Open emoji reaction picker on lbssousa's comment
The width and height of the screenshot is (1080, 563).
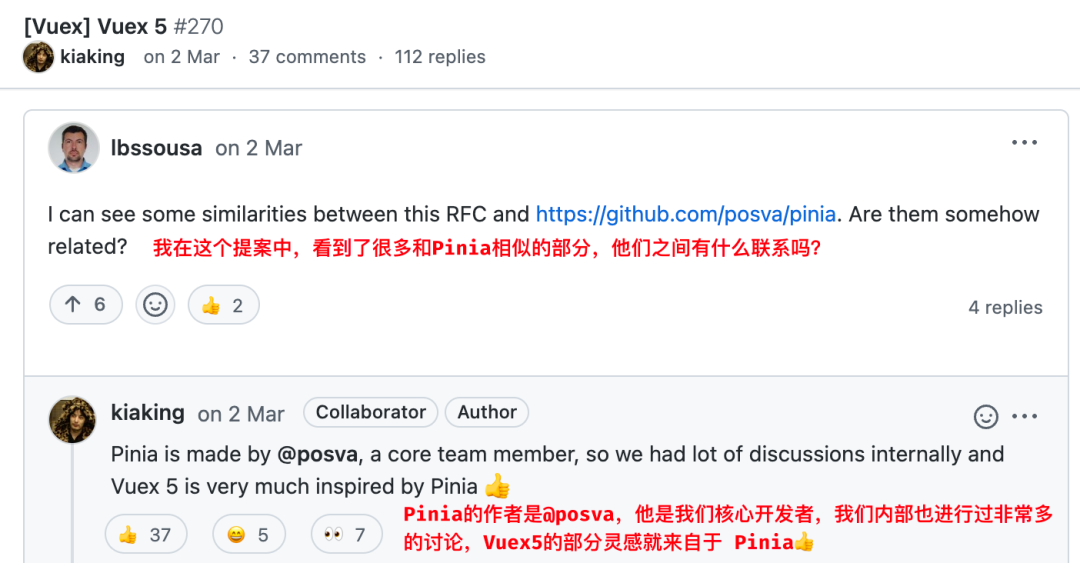[155, 305]
